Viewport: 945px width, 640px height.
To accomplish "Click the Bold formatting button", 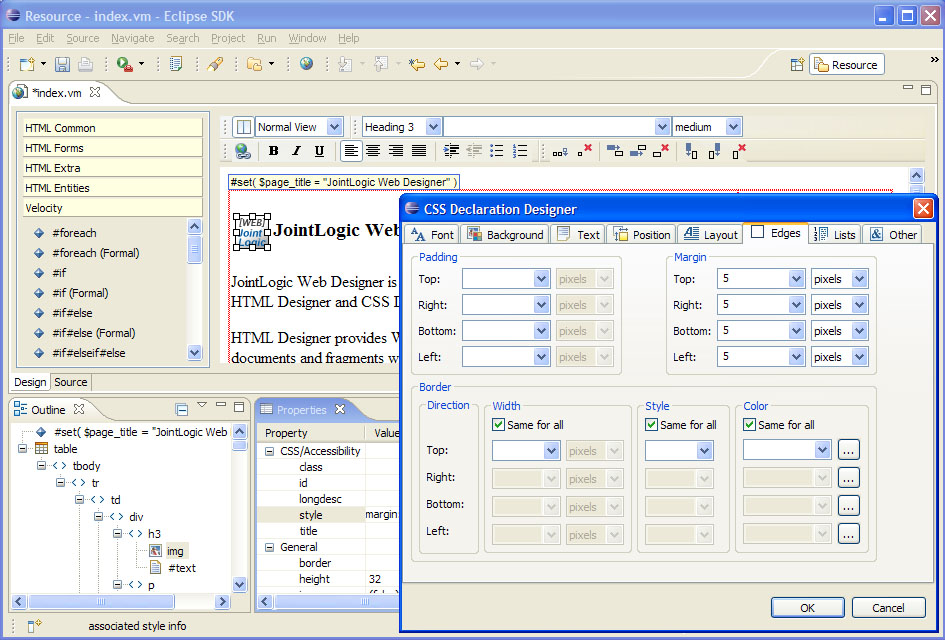I will (274, 151).
